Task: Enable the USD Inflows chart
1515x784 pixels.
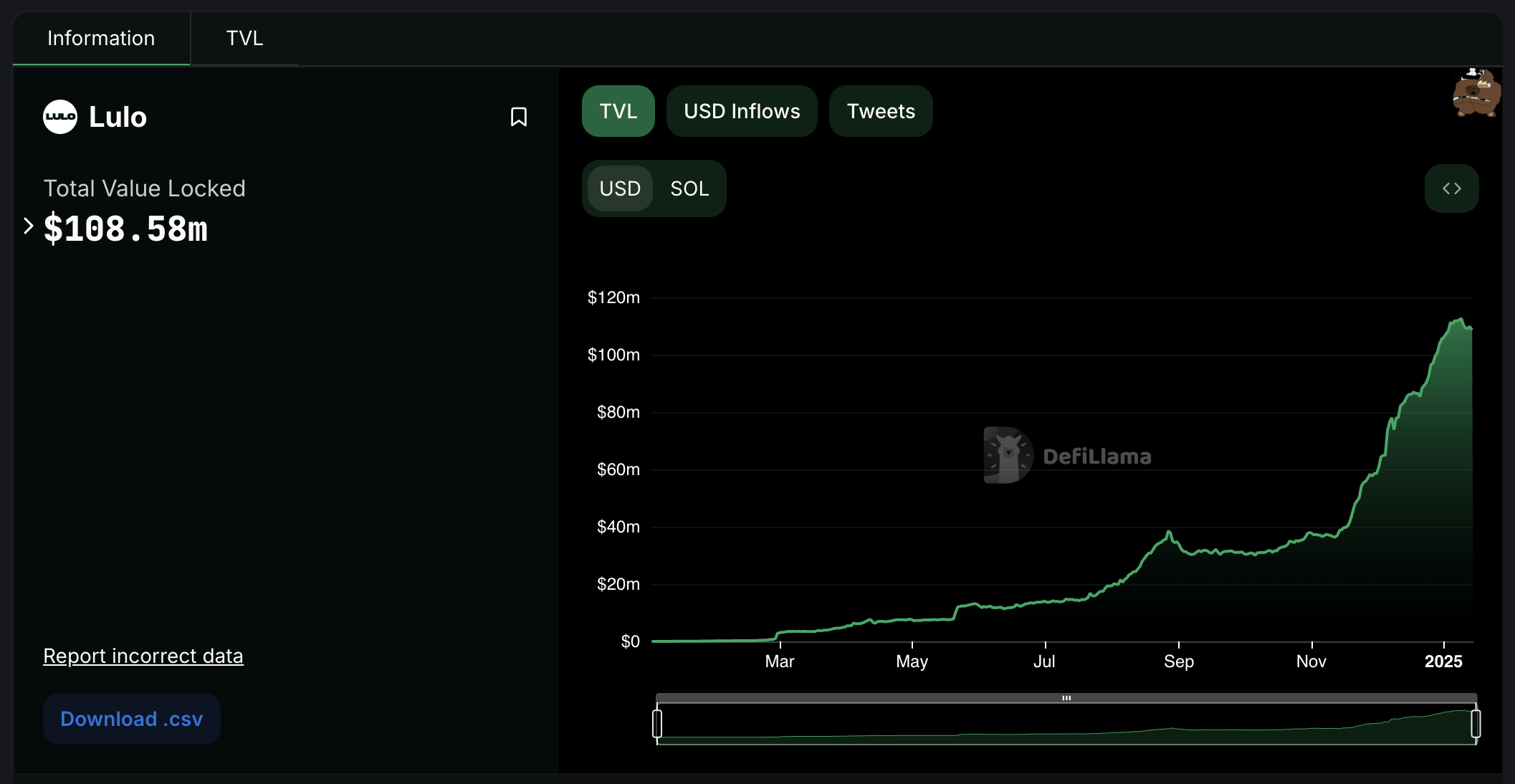Action: point(742,111)
